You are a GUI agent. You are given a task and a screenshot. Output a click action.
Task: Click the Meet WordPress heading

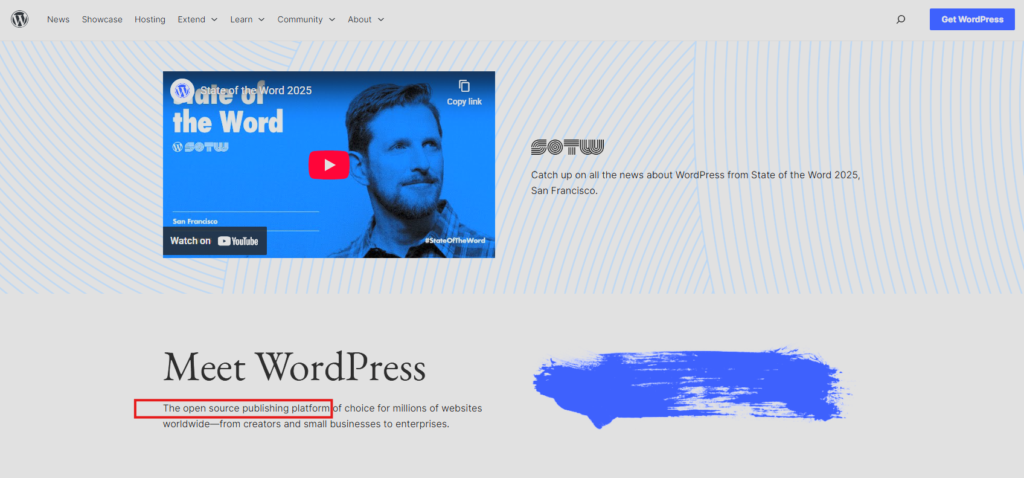point(295,367)
